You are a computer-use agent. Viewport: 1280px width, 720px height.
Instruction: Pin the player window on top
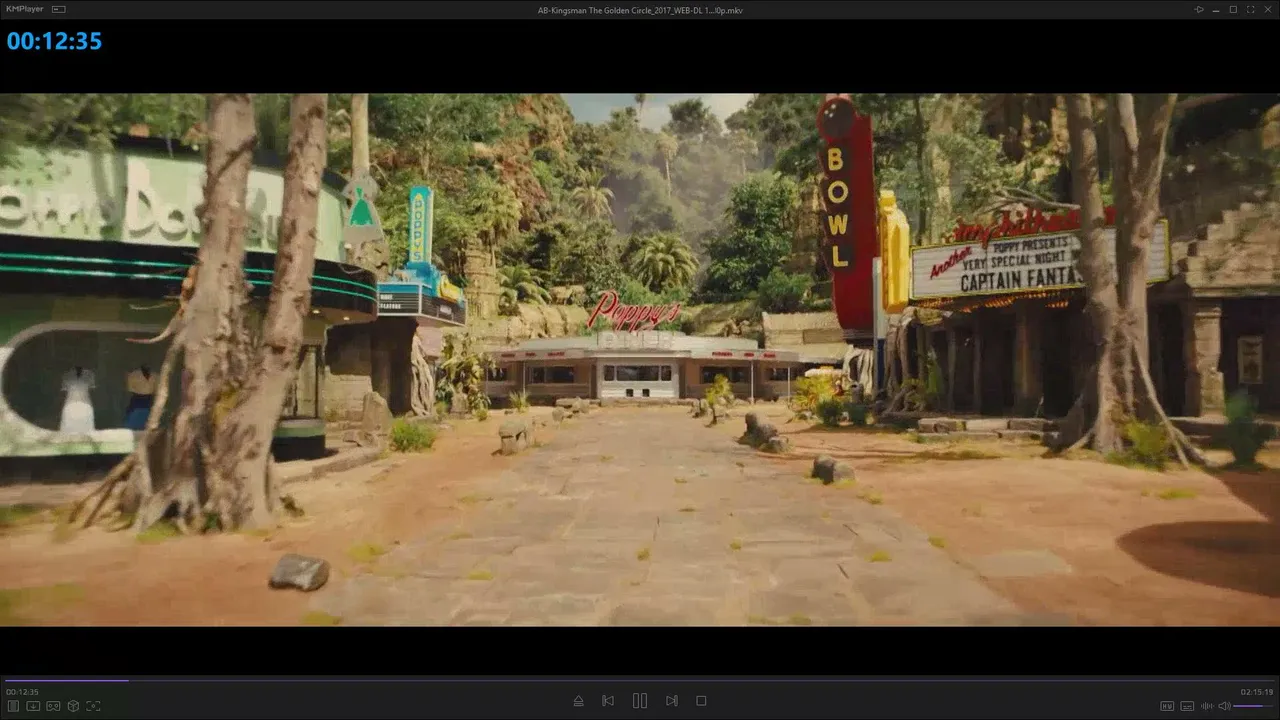click(x=1199, y=9)
